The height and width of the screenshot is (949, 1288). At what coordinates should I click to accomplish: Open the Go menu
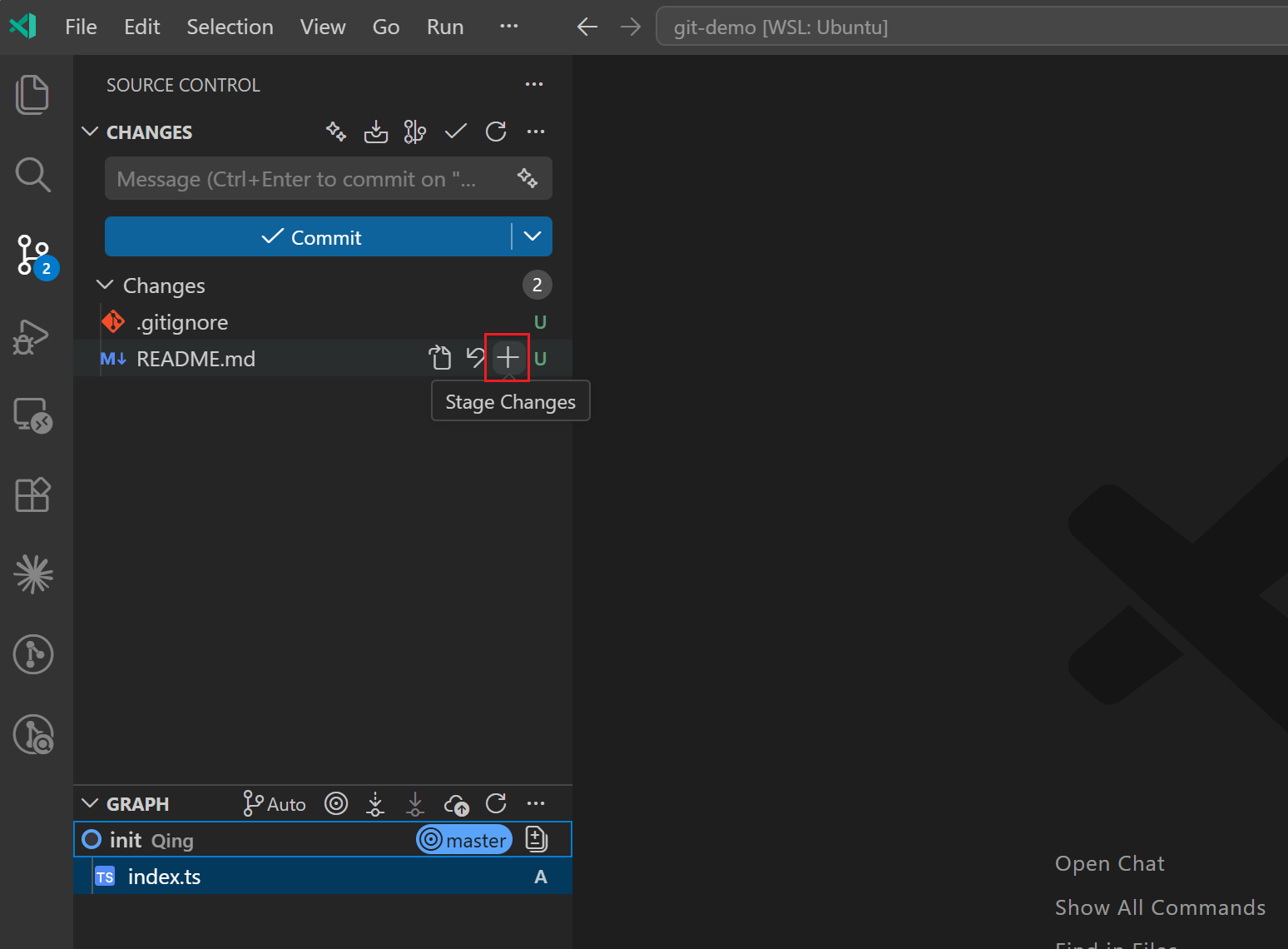pos(386,27)
